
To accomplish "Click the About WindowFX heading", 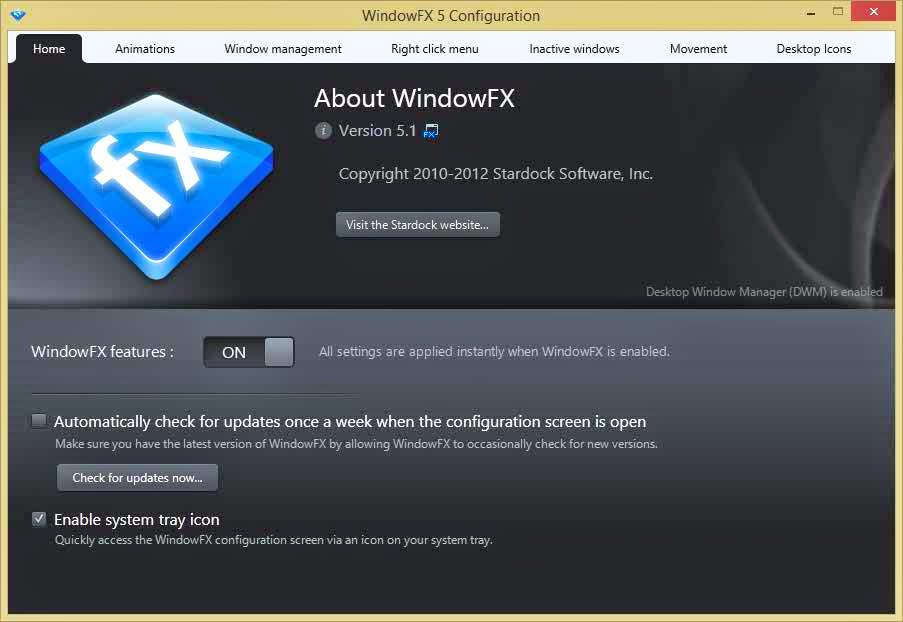I will [414, 98].
